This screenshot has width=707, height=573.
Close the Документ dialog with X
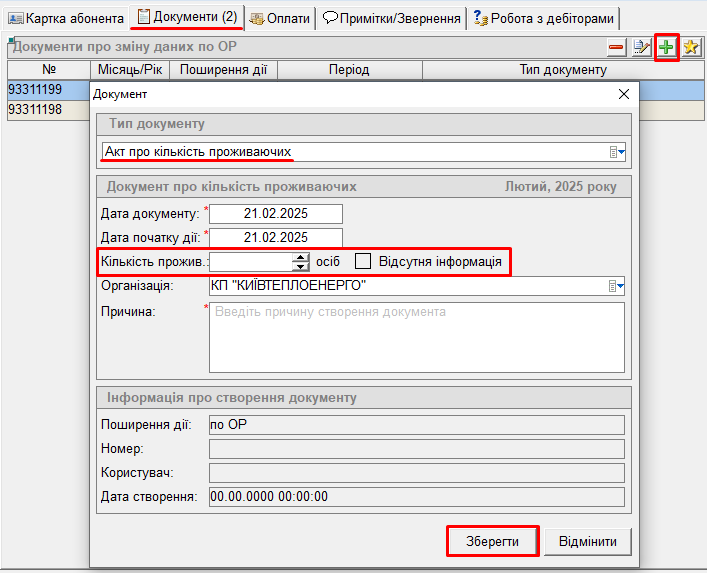[x=624, y=94]
